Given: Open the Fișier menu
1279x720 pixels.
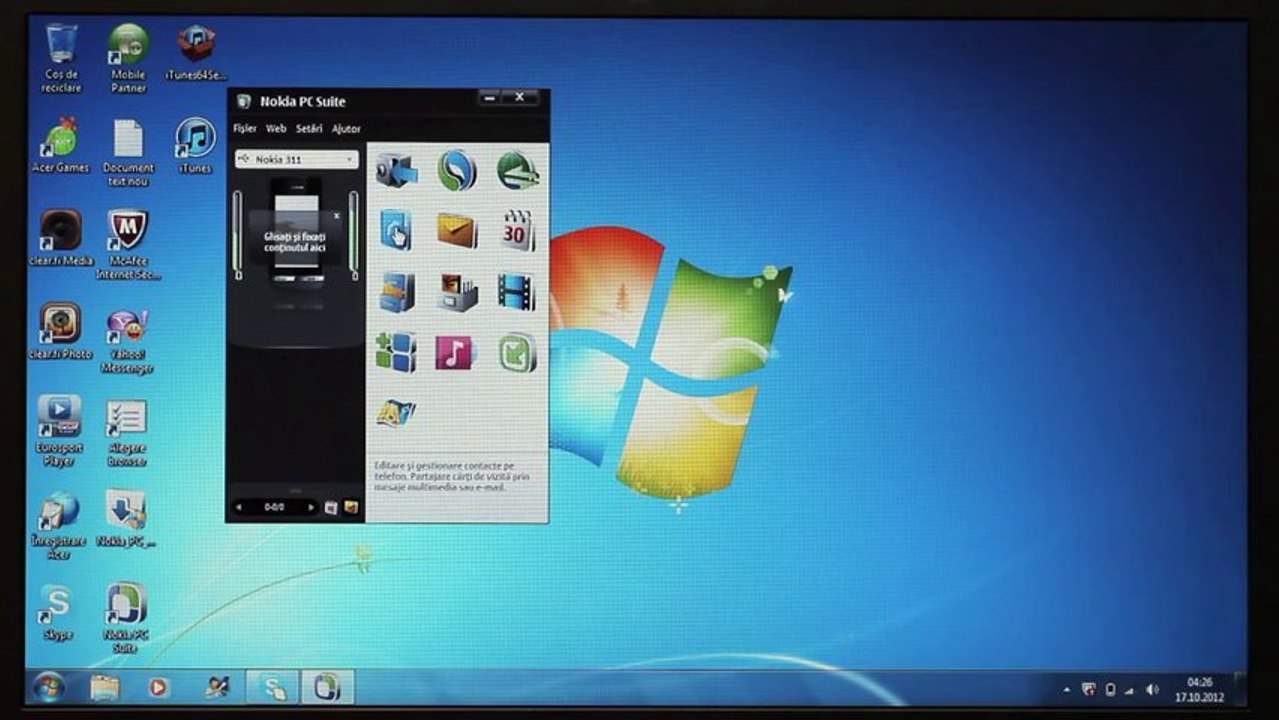Looking at the screenshot, I should pyautogui.click(x=245, y=129).
